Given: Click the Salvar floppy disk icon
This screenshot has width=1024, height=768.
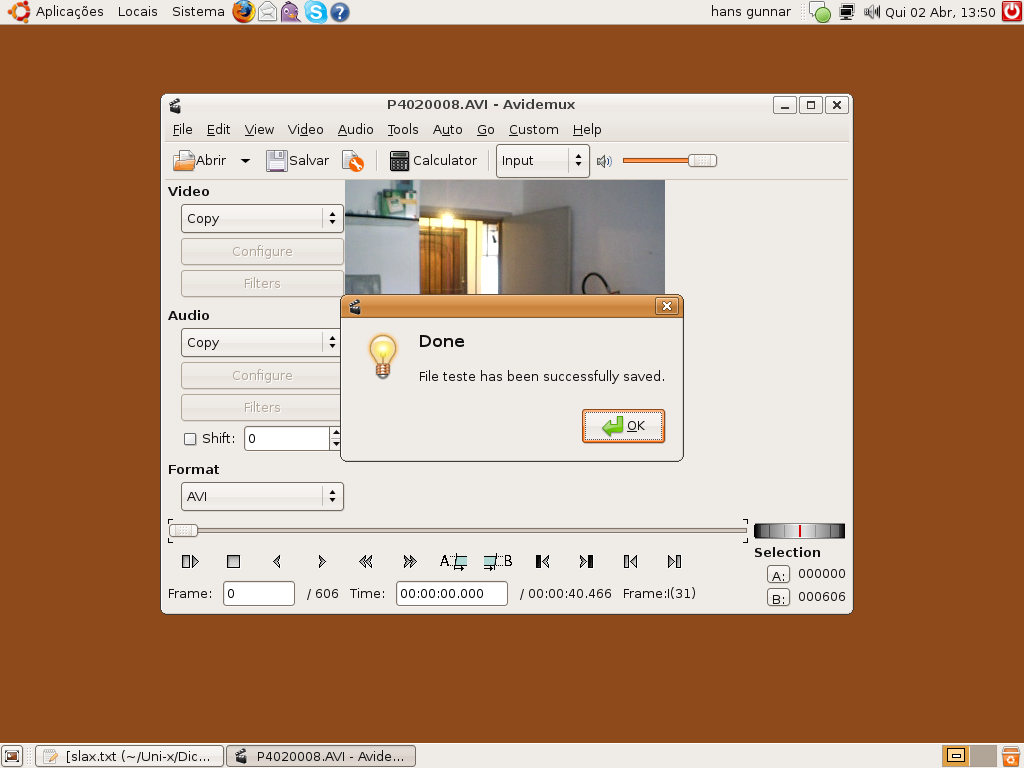Looking at the screenshot, I should tap(276, 161).
